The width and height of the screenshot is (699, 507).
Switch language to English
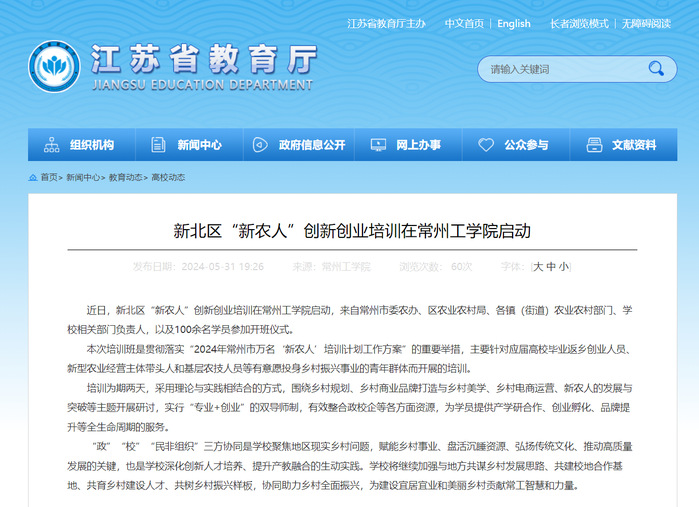coord(514,23)
